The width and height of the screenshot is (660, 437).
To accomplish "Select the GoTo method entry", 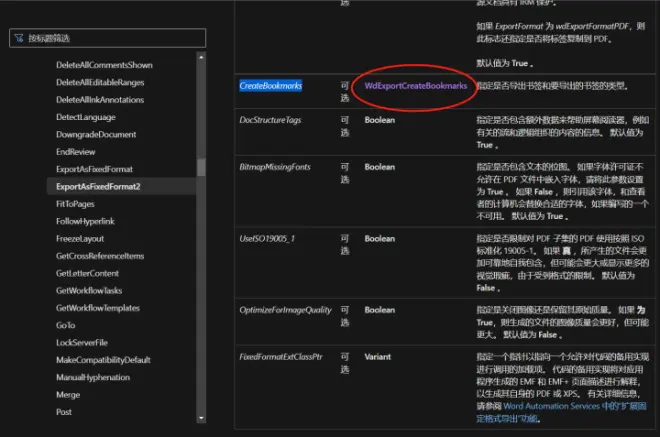I will tap(66, 325).
